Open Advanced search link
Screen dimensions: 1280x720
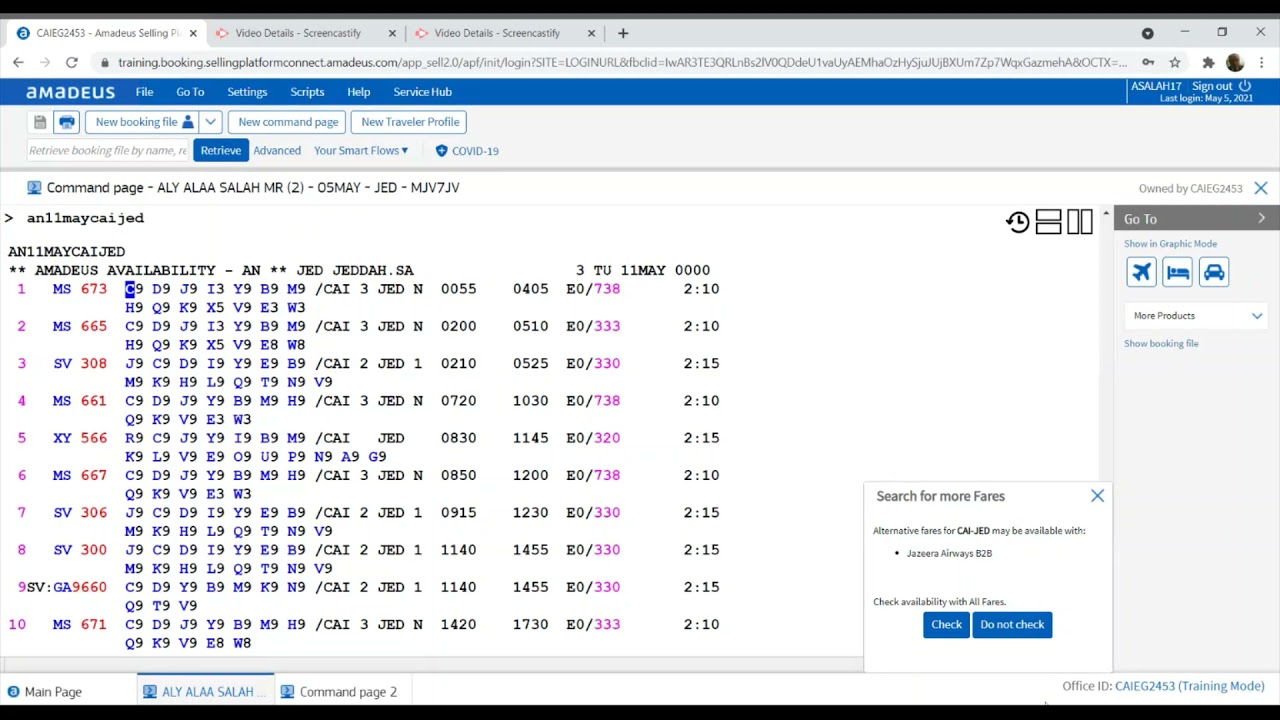tap(277, 151)
